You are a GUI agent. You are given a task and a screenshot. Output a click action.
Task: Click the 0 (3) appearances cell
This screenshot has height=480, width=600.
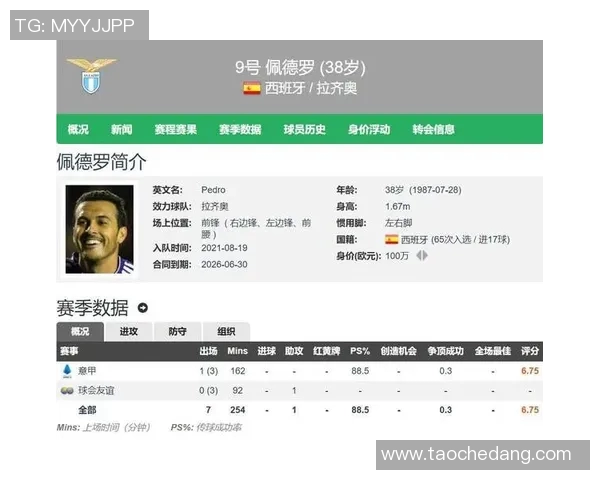pyautogui.click(x=209, y=390)
